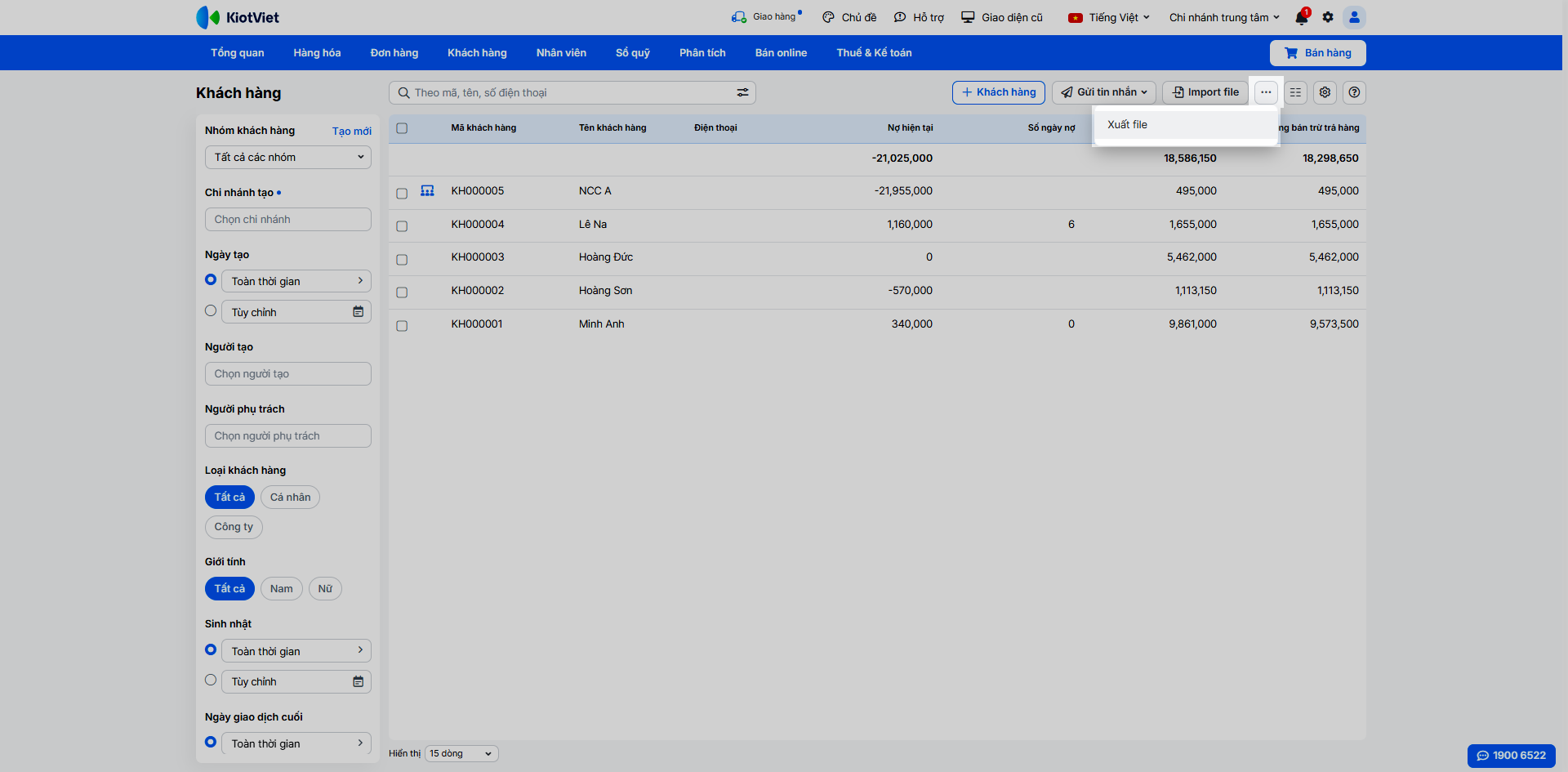Filter gender by Nữ
The height and width of the screenshot is (772, 1568).
325,588
